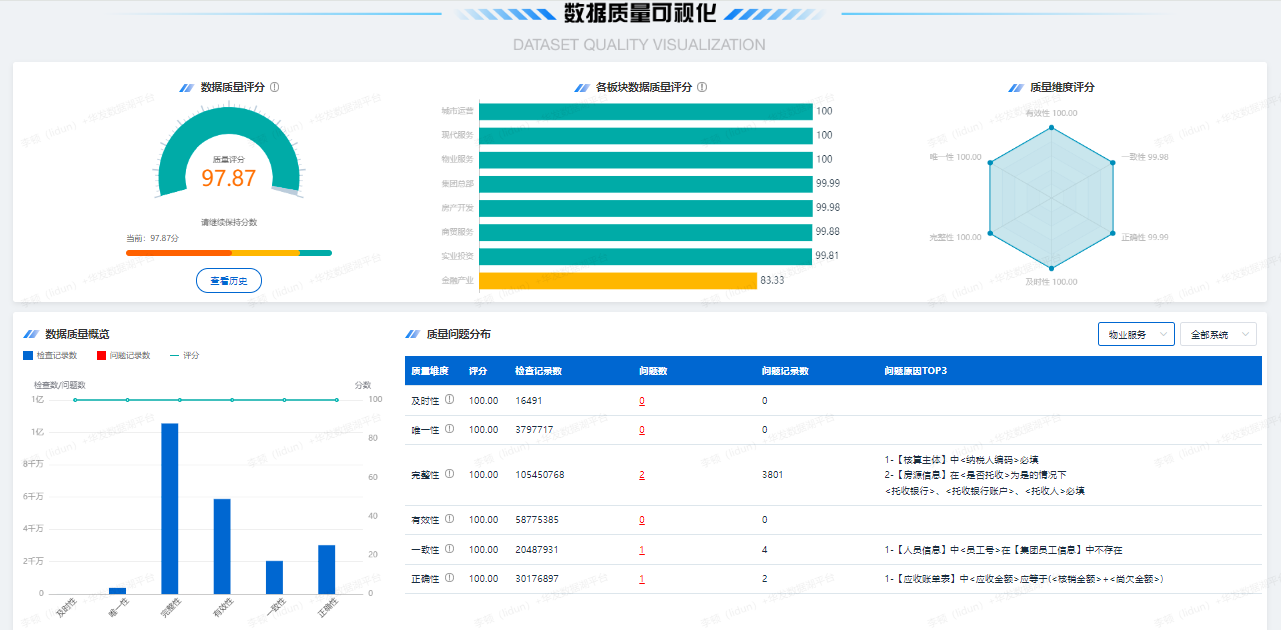Click info icon next to 完整性 row
1281x630 pixels.
(449, 474)
